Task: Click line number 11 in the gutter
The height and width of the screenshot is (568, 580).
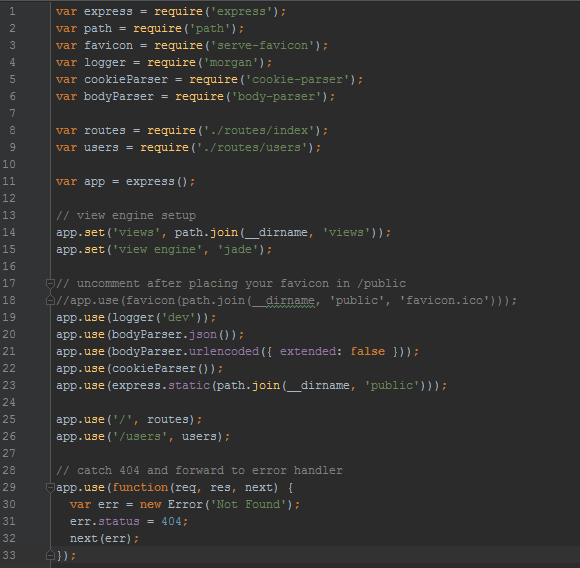Action: pyautogui.click(x=9, y=182)
